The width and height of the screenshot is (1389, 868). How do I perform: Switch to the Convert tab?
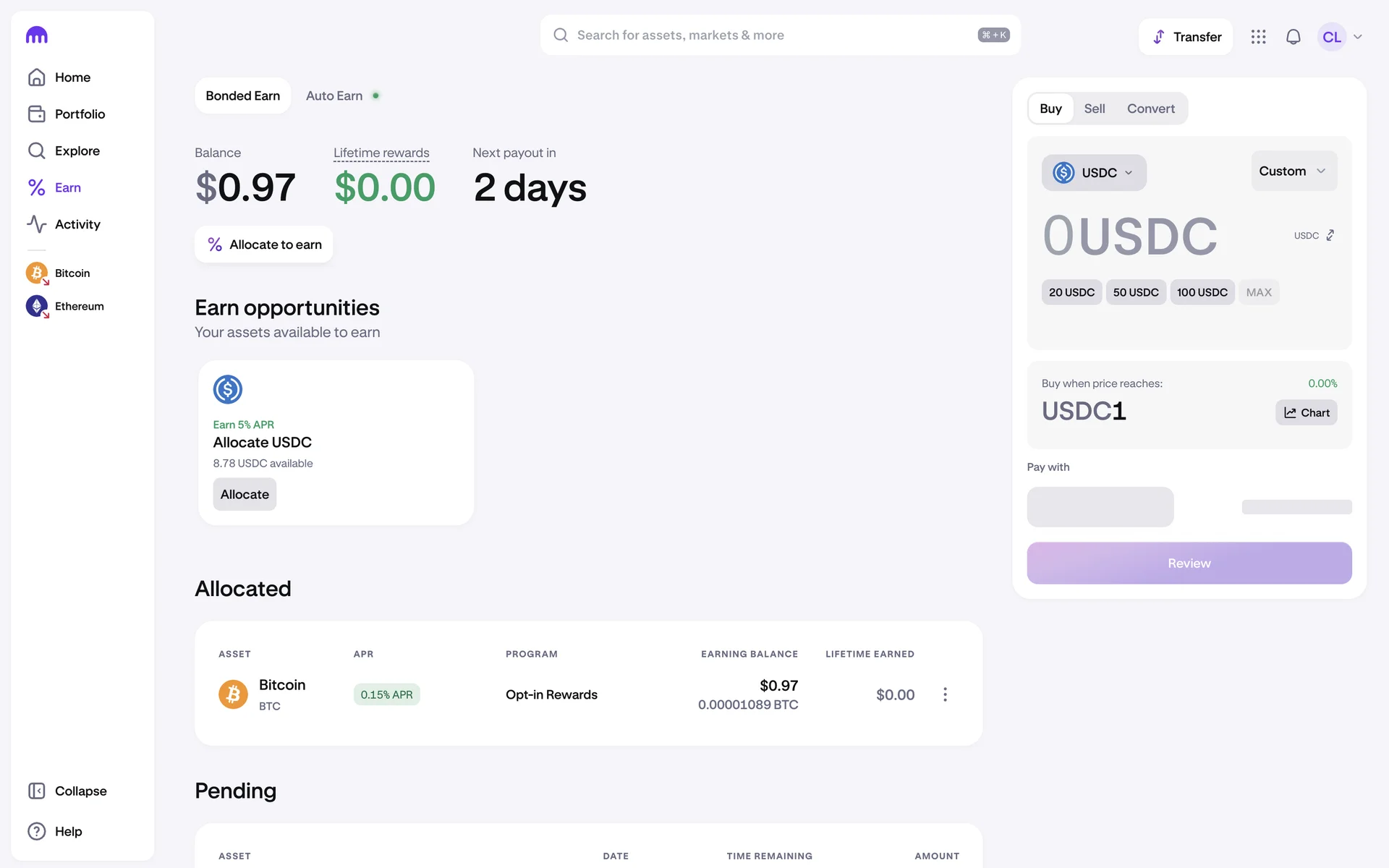pos(1150,109)
